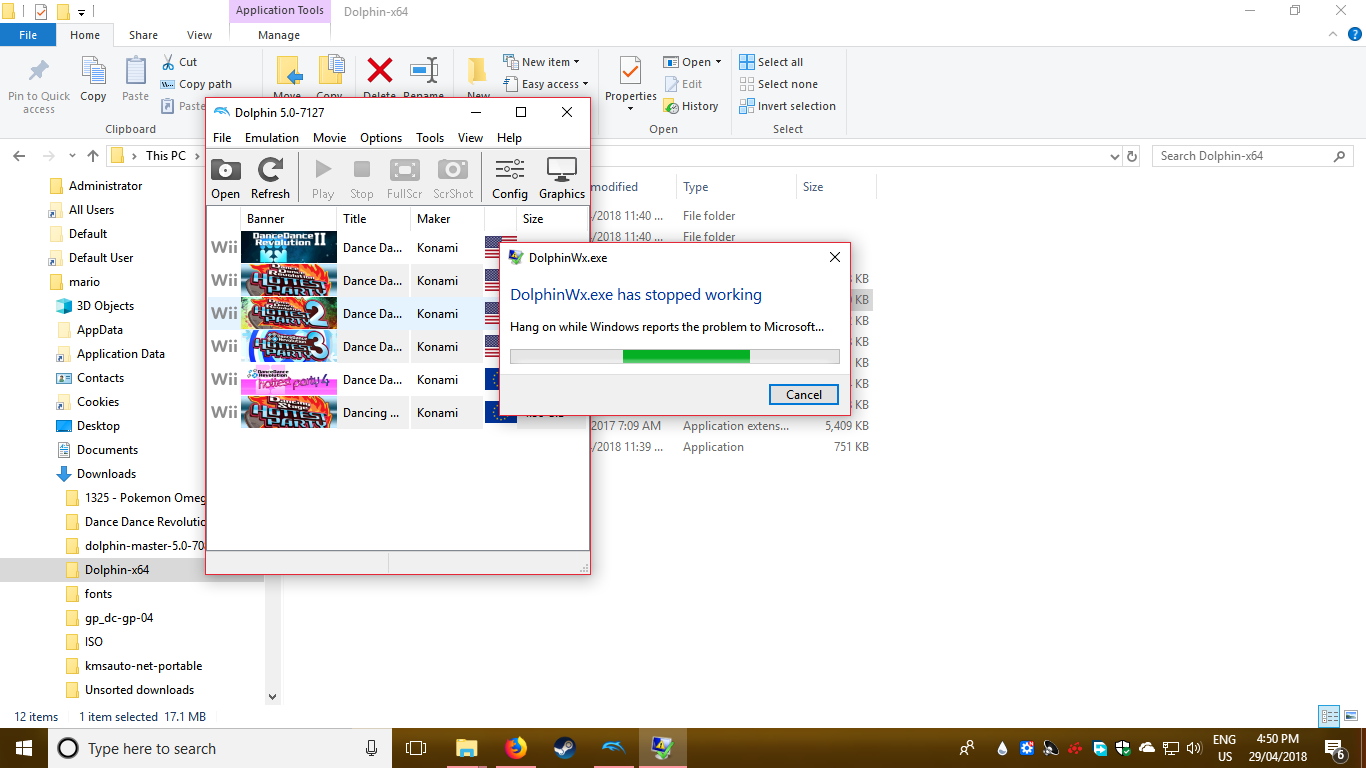Sort Dolphin list by Banner column
The image size is (1366, 768).
click(289, 218)
